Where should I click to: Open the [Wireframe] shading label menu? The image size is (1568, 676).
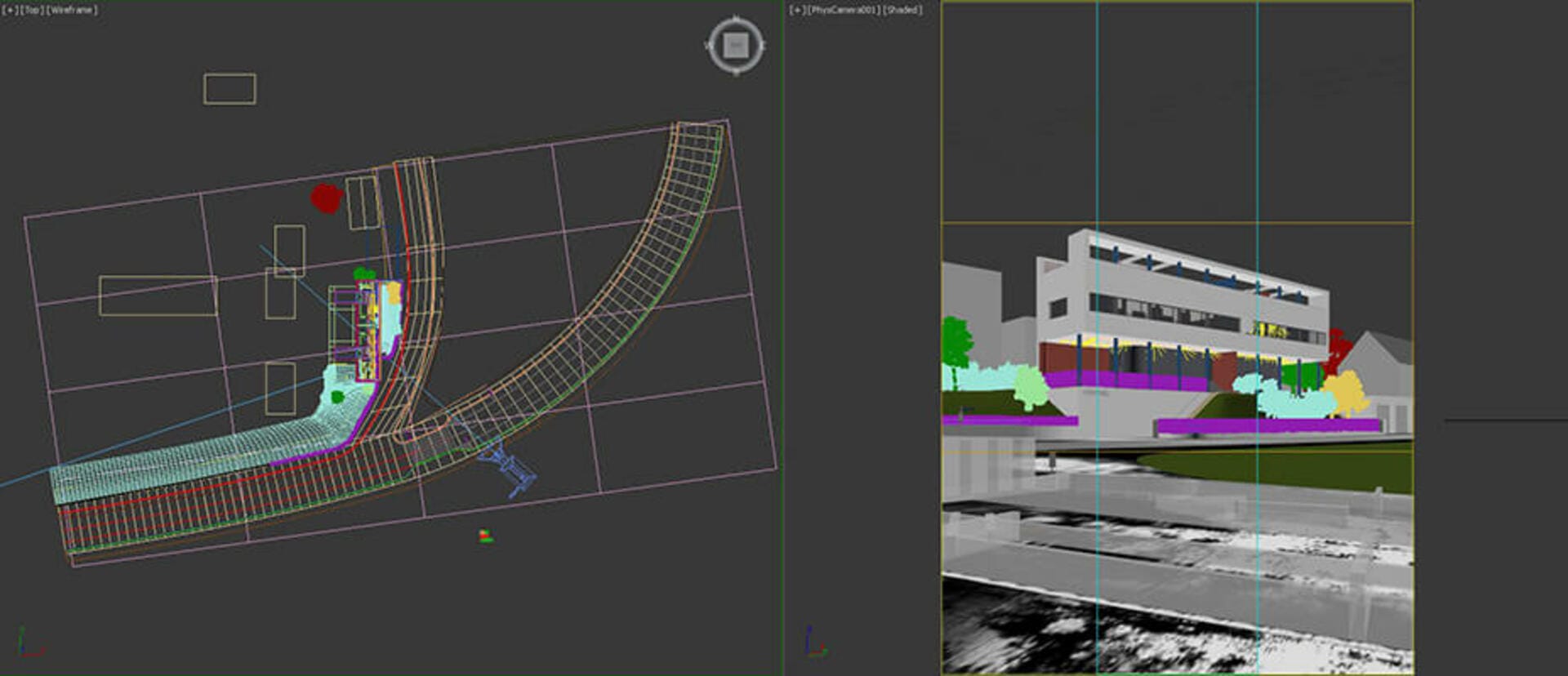coord(72,10)
